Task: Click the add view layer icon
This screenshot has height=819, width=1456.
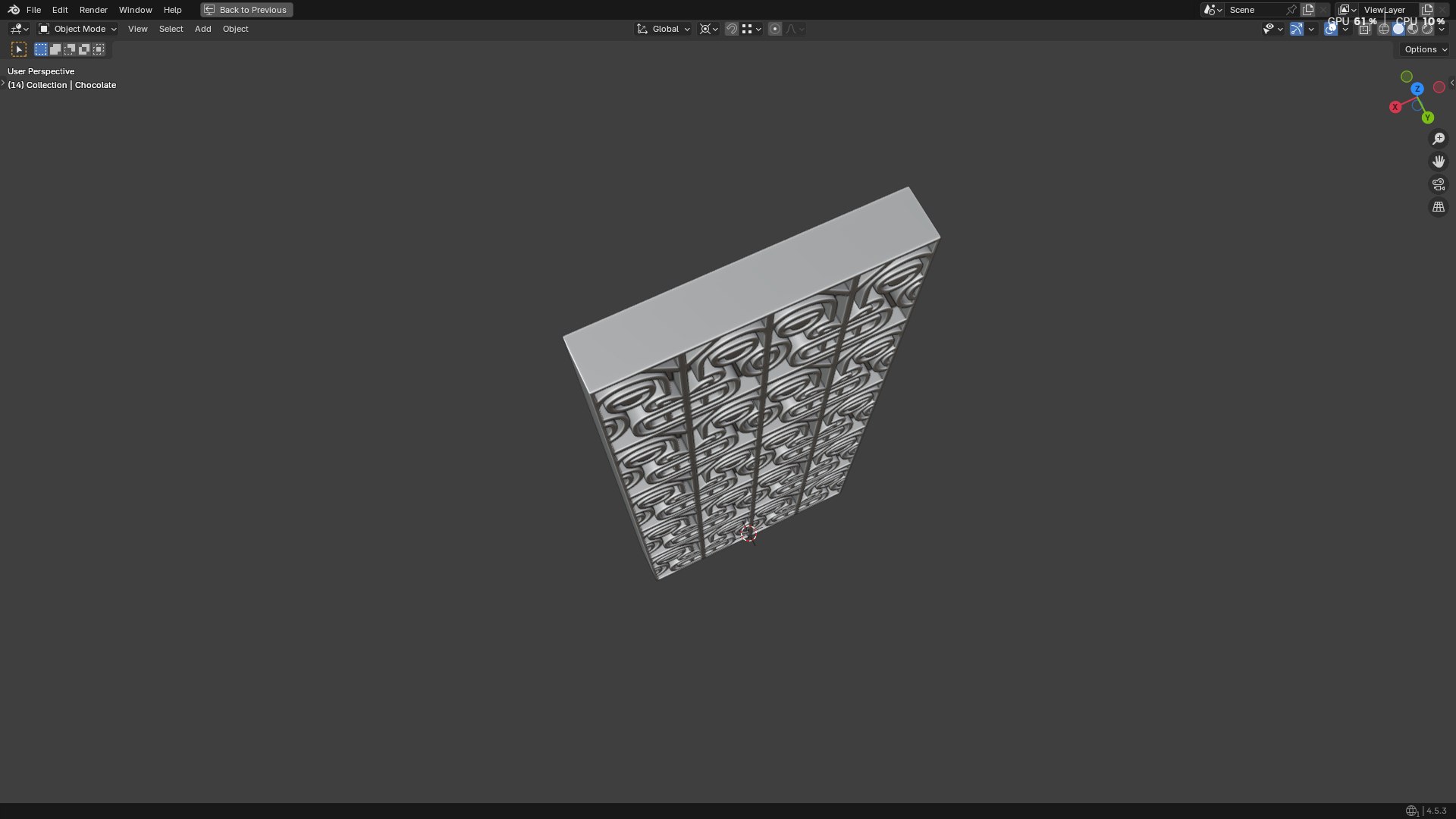Action: coord(1427,10)
